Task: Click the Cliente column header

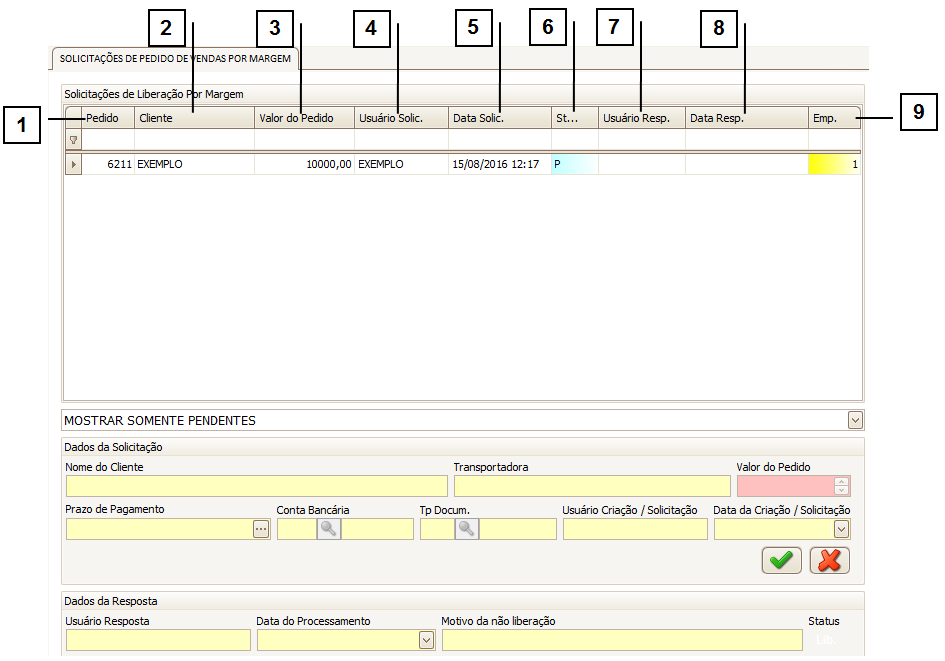Action: click(193, 118)
